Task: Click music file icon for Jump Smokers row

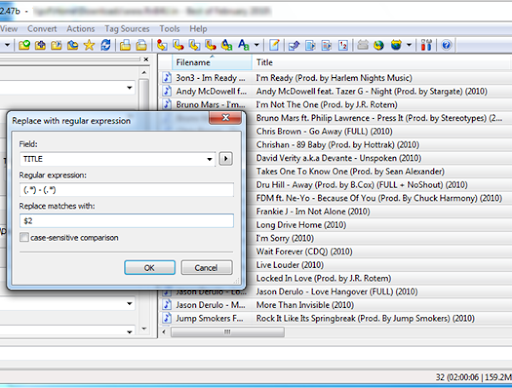Action: pyautogui.click(x=167, y=318)
